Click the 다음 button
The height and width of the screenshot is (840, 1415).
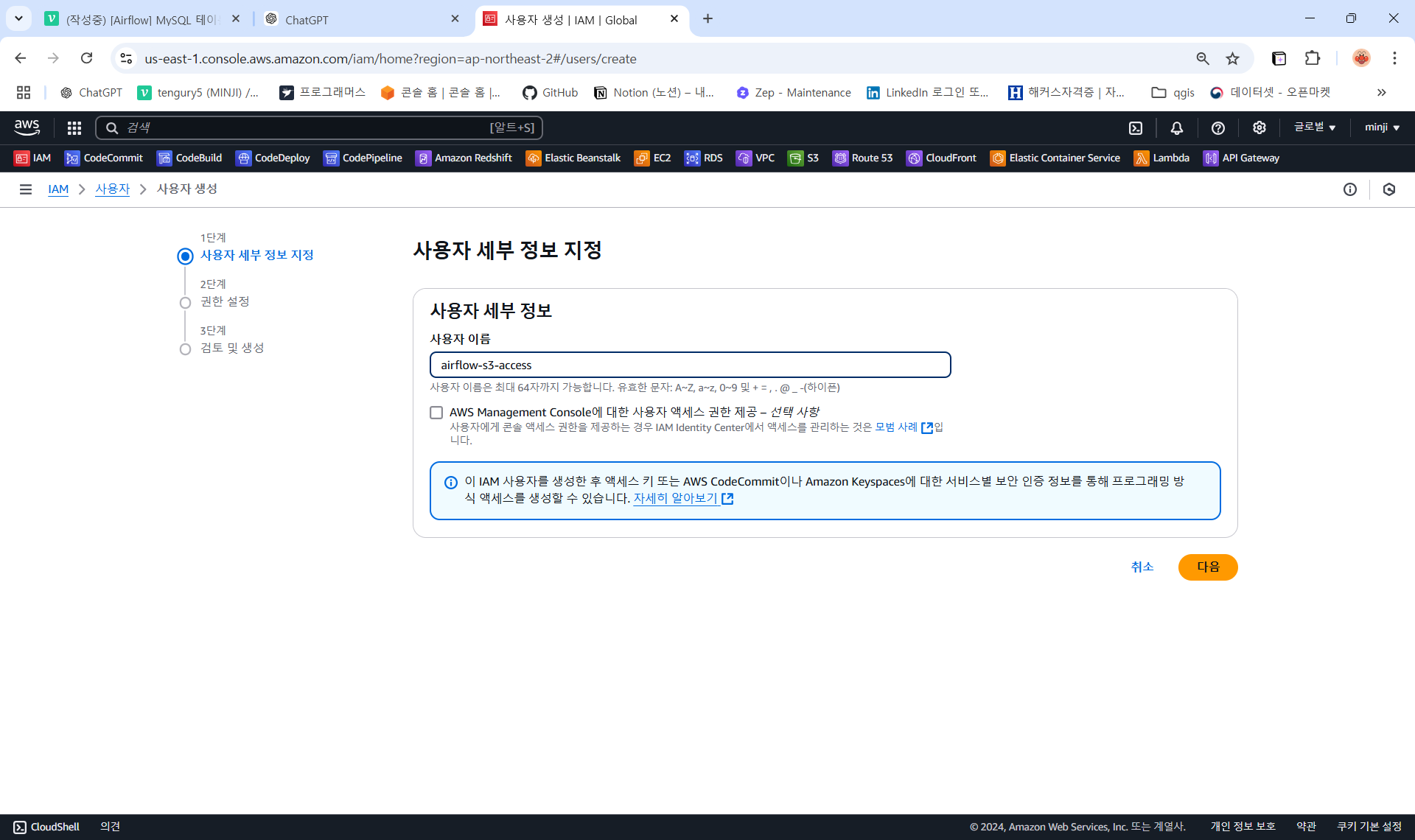(x=1207, y=567)
